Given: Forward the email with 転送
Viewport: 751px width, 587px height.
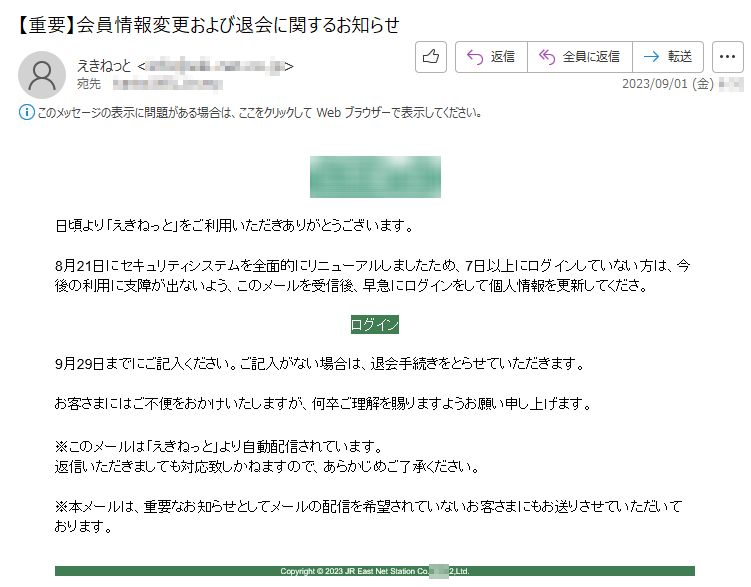Looking at the screenshot, I should tap(668, 57).
